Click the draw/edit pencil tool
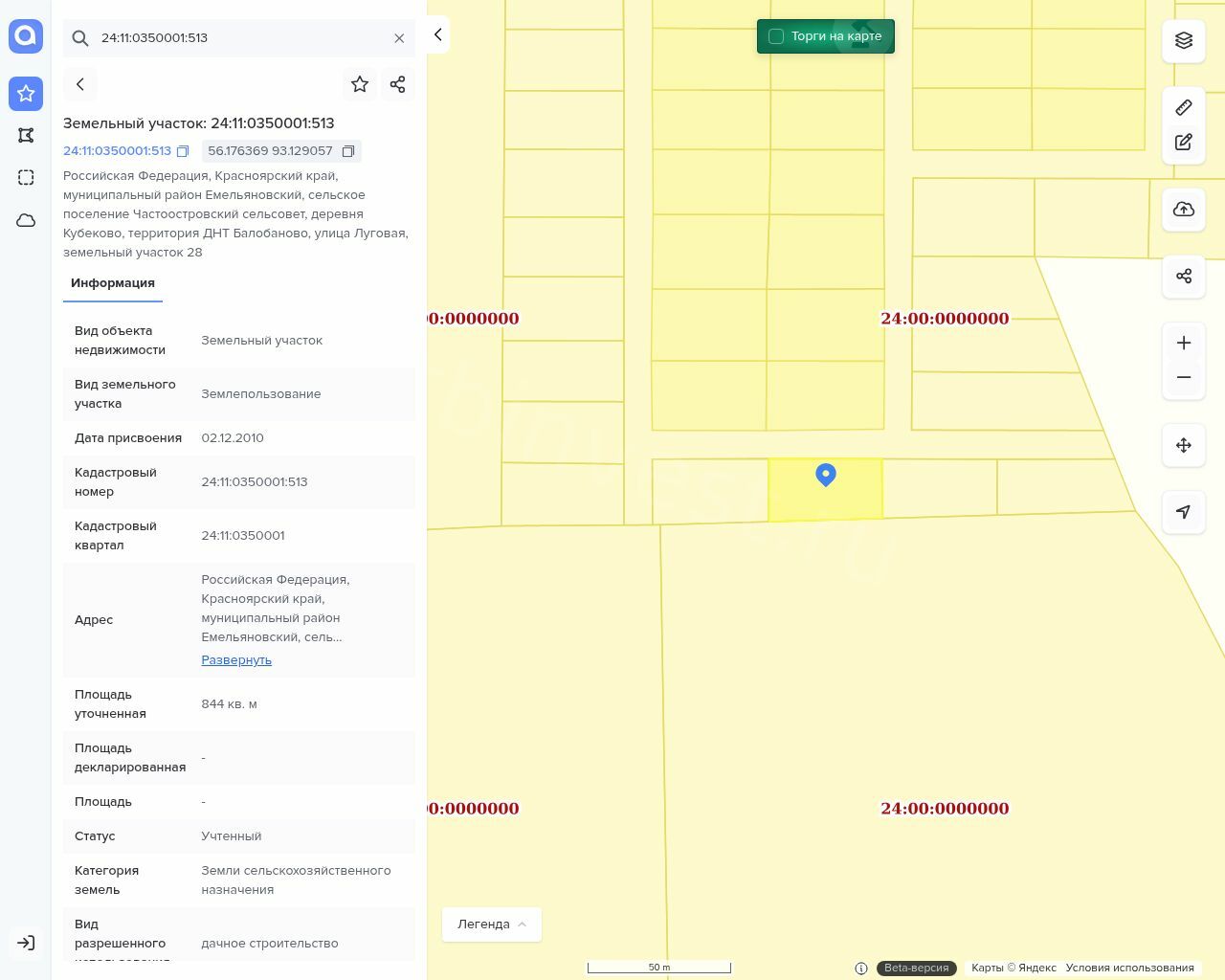The width and height of the screenshot is (1225, 980). 1184,143
